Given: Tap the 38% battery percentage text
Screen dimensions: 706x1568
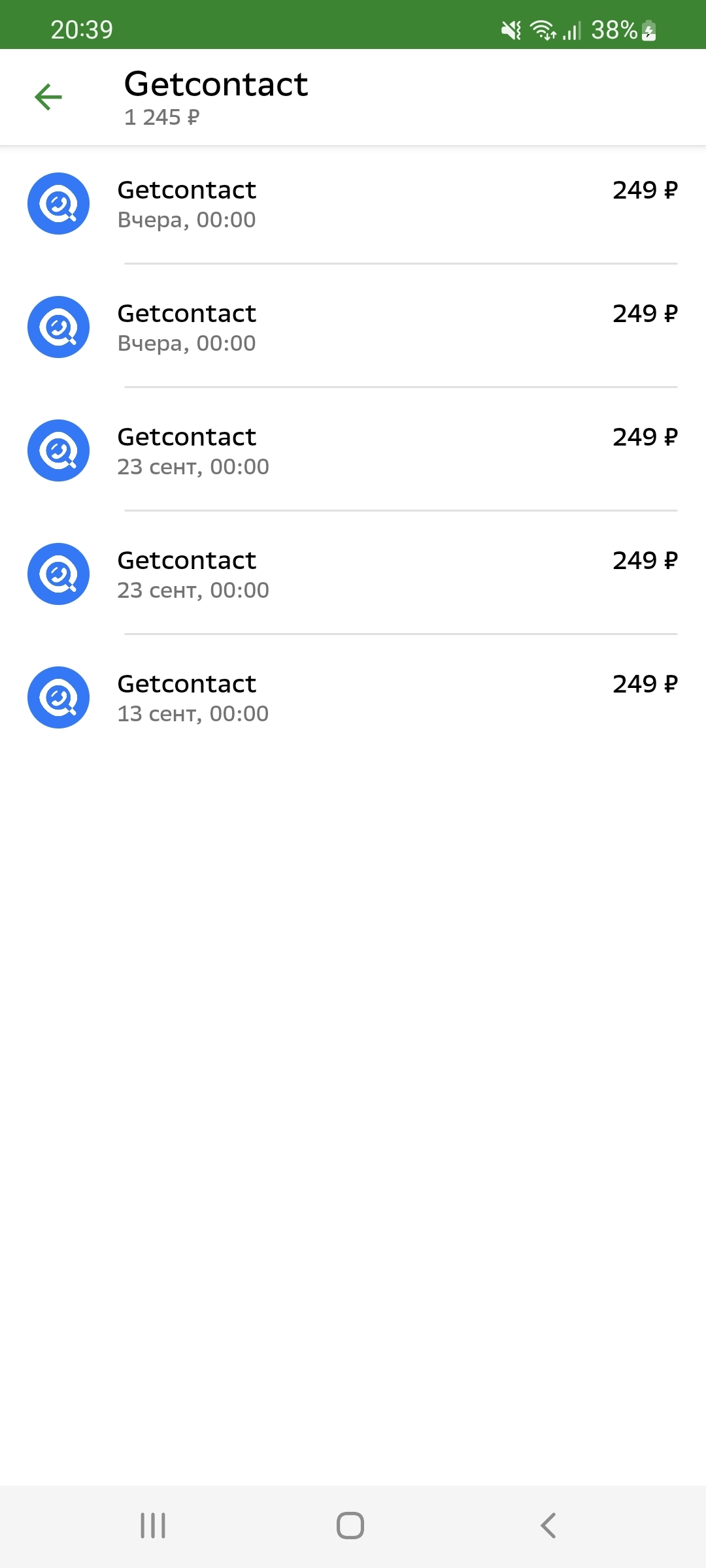Looking at the screenshot, I should [x=614, y=30].
